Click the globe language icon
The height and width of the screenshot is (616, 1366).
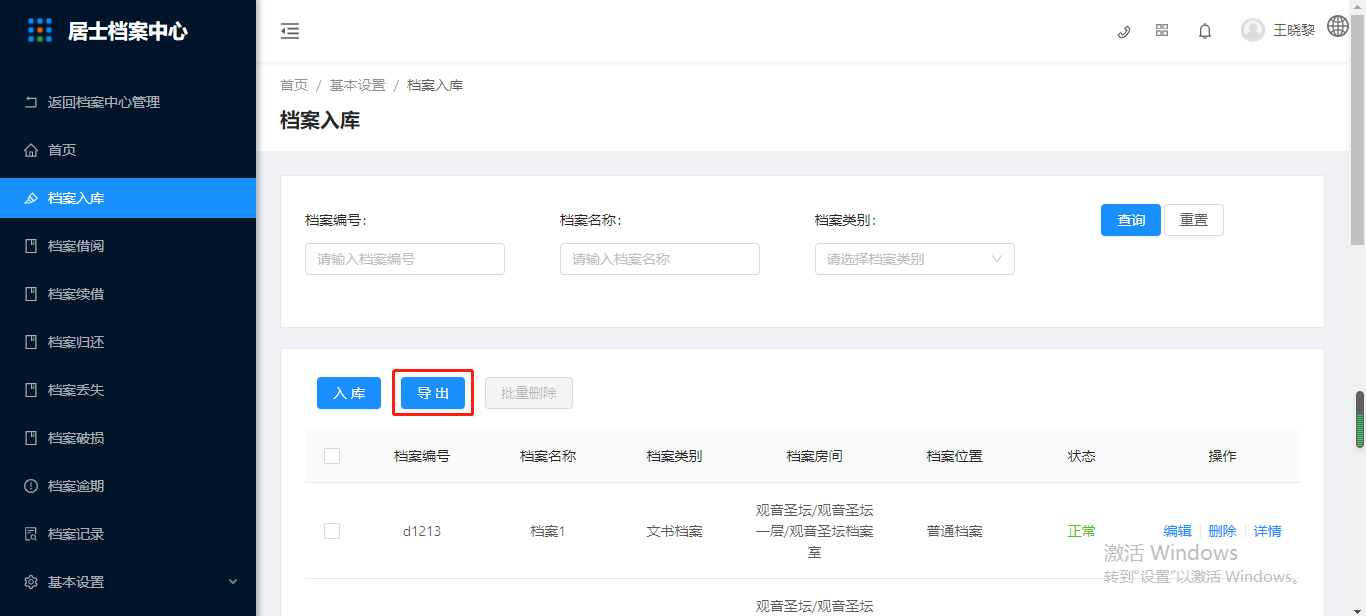1338,26
